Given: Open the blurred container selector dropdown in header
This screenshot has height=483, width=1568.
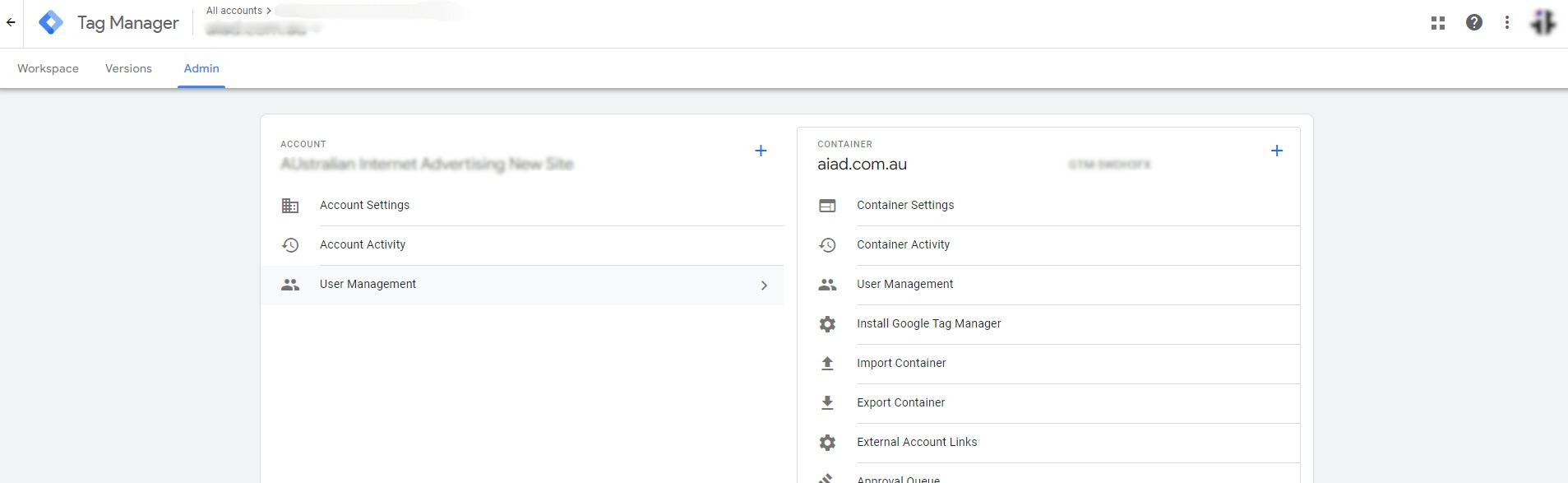Looking at the screenshot, I should coord(263,30).
